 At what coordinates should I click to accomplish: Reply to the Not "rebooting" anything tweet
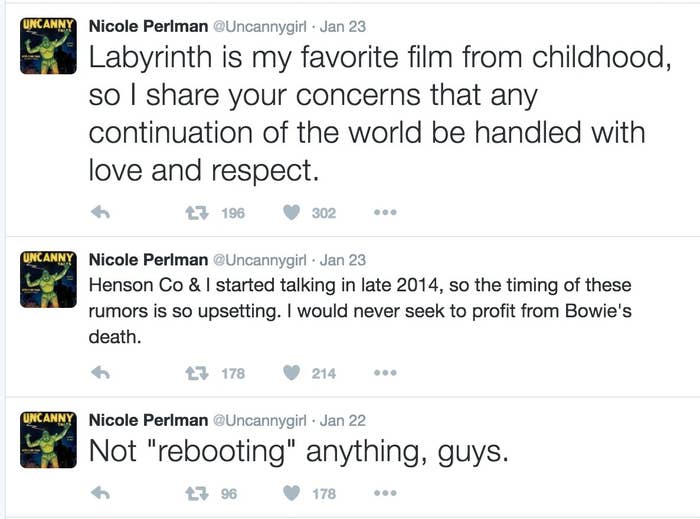click(100, 493)
